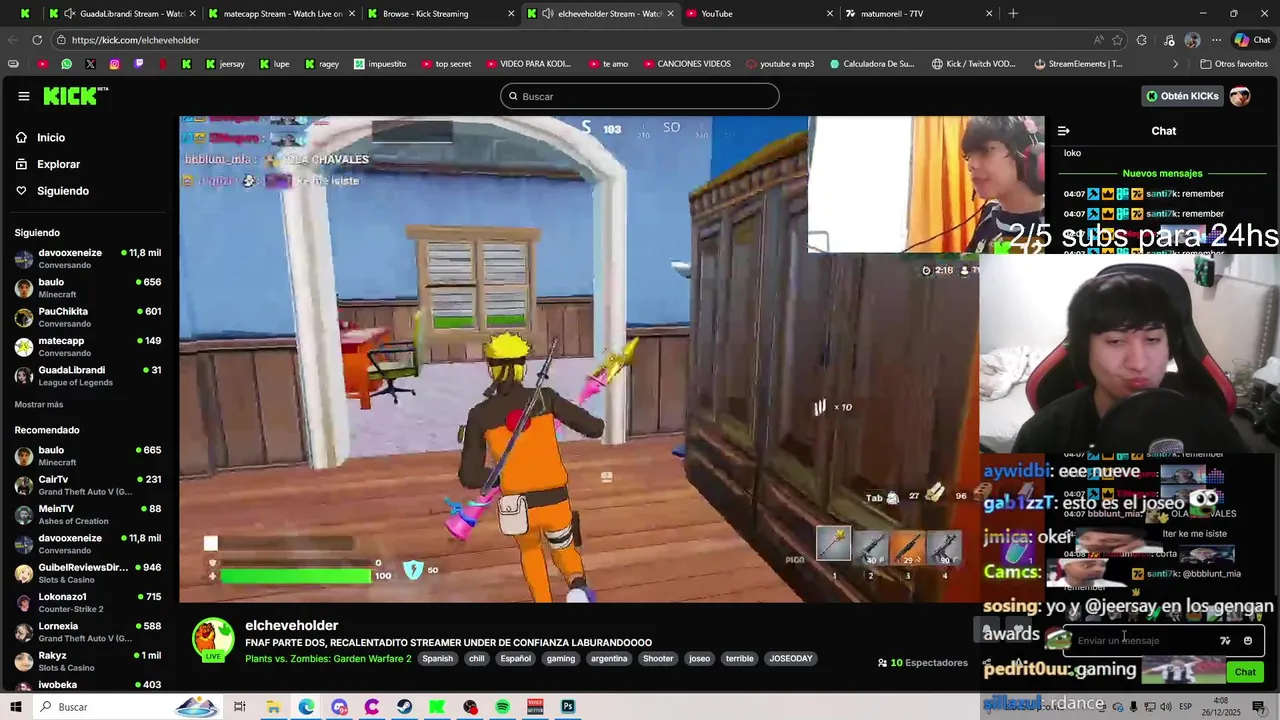Select the joseo tag

(x=700, y=659)
